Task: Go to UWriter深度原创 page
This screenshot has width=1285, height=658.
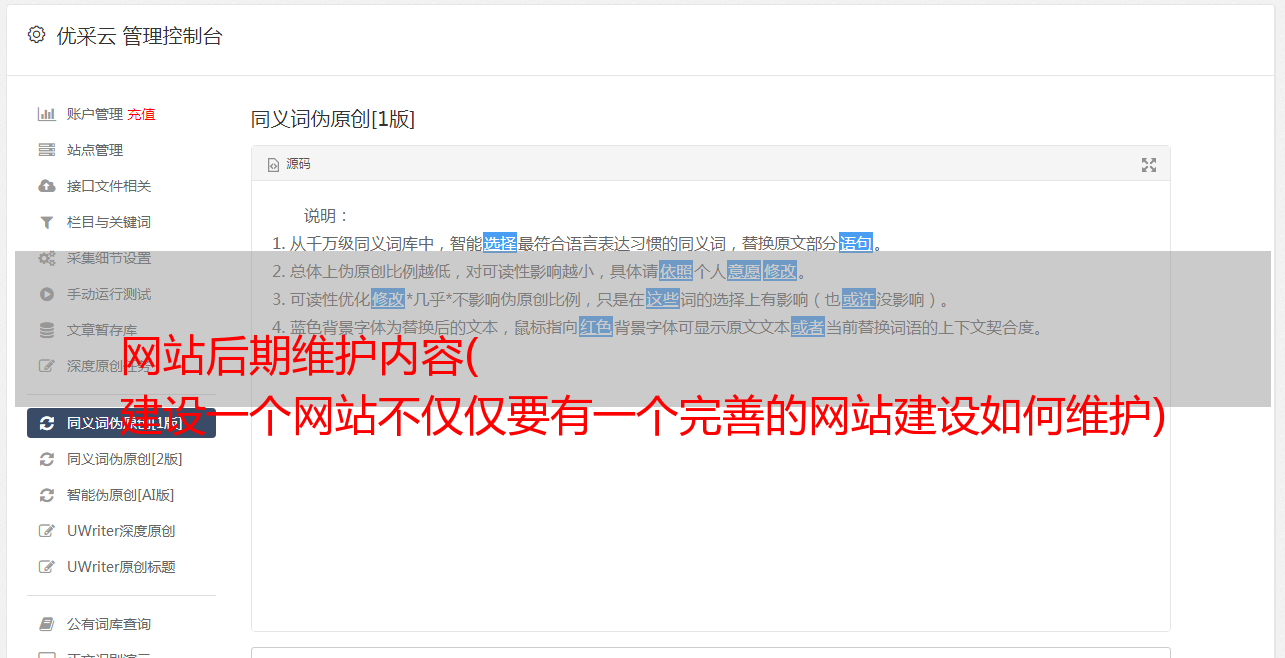Action: (122, 531)
